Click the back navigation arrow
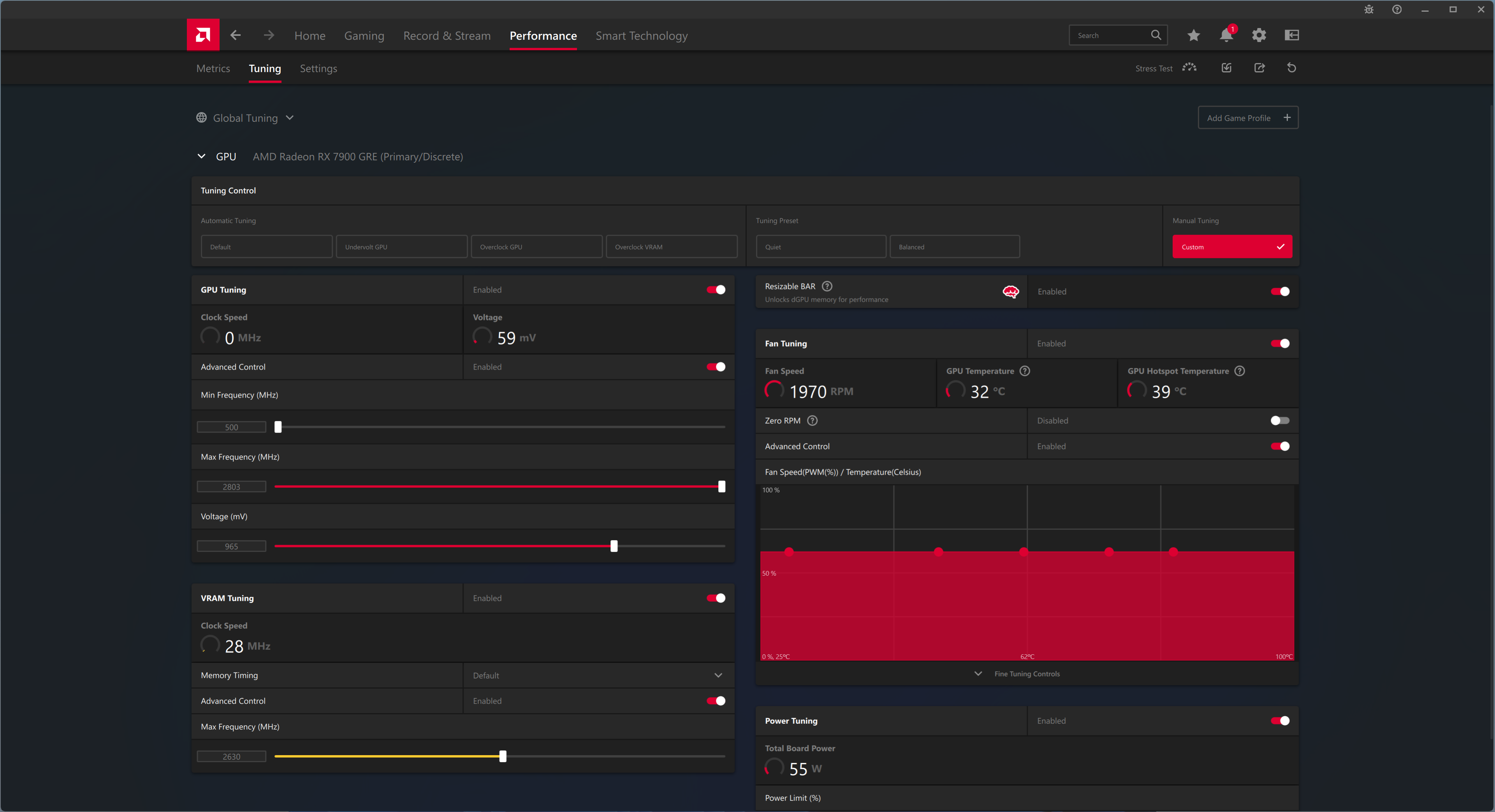Image resolution: width=1495 pixels, height=812 pixels. (x=235, y=35)
